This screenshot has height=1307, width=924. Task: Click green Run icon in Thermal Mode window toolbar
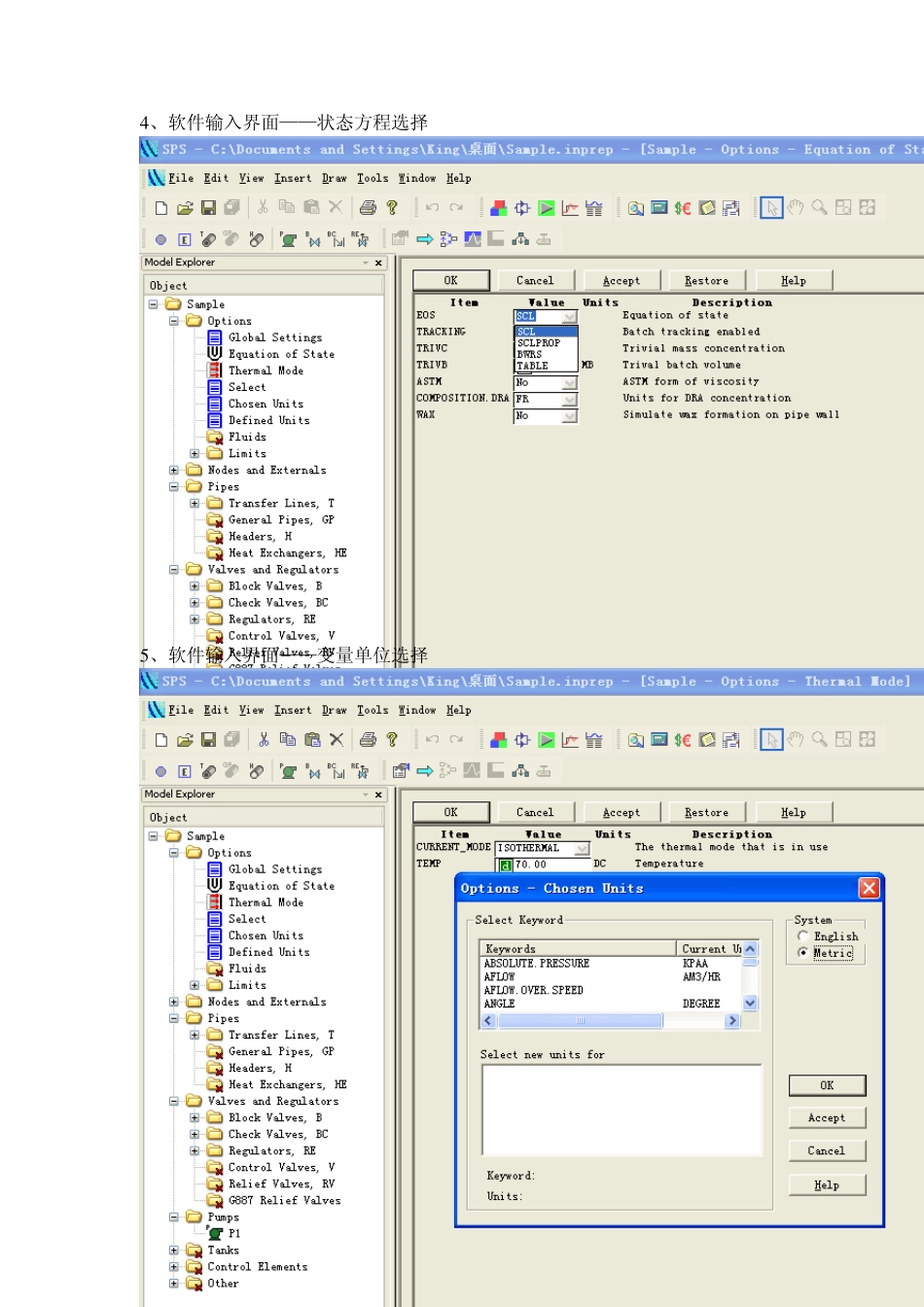click(547, 740)
